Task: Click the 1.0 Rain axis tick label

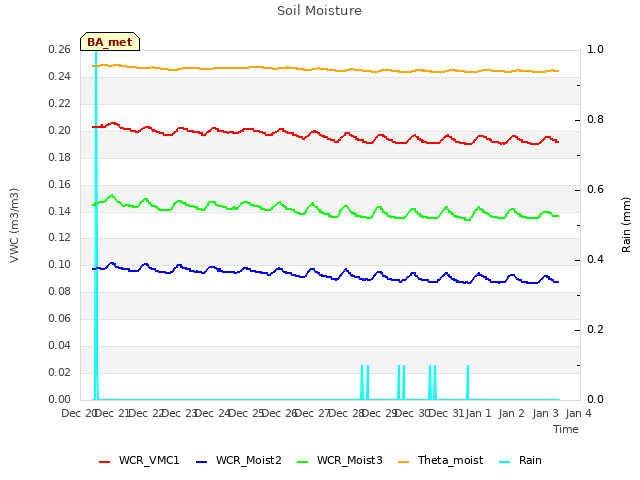Action: (x=595, y=49)
